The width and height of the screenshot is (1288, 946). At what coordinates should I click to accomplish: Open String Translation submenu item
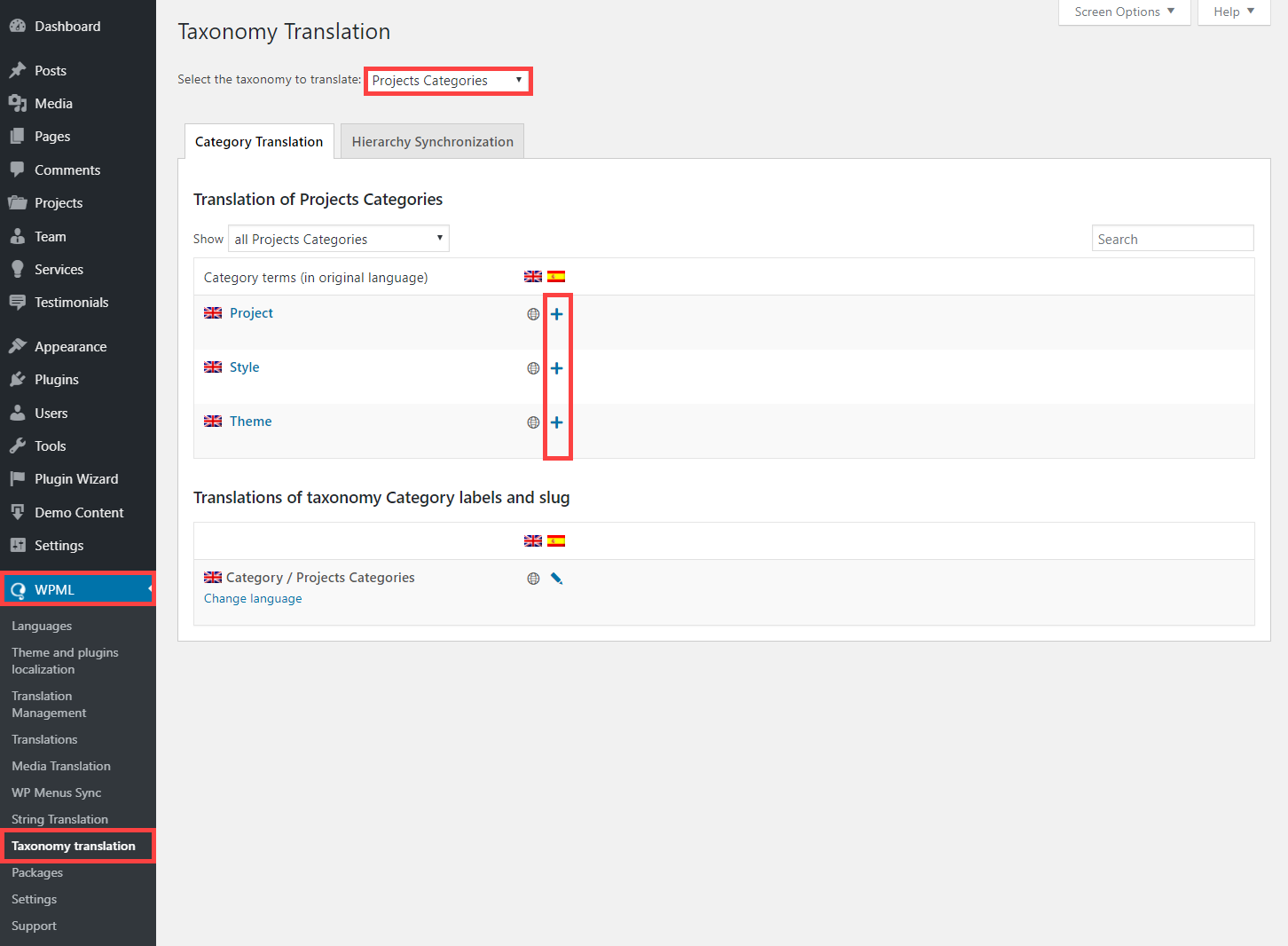coord(59,820)
